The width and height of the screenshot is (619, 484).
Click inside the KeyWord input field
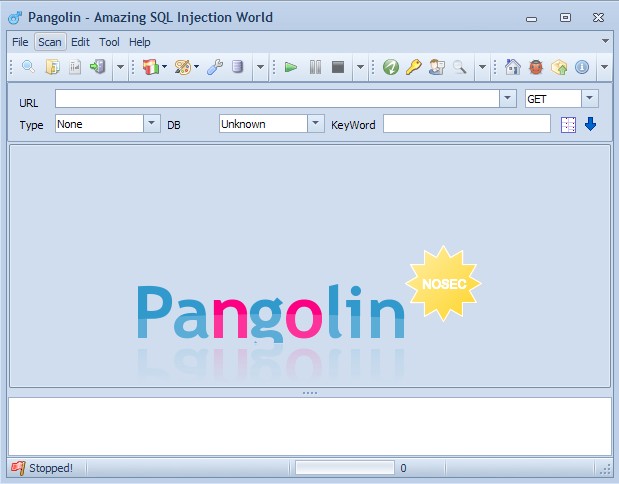pyautogui.click(x=467, y=124)
